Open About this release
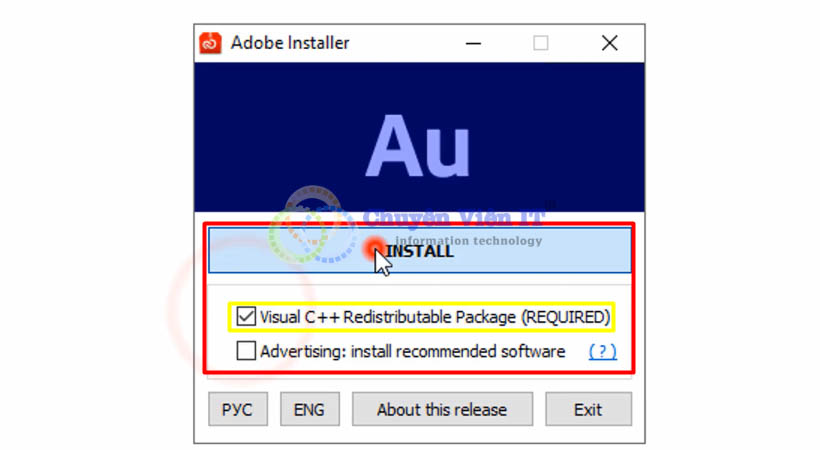The height and width of the screenshot is (450, 820). 442,409
